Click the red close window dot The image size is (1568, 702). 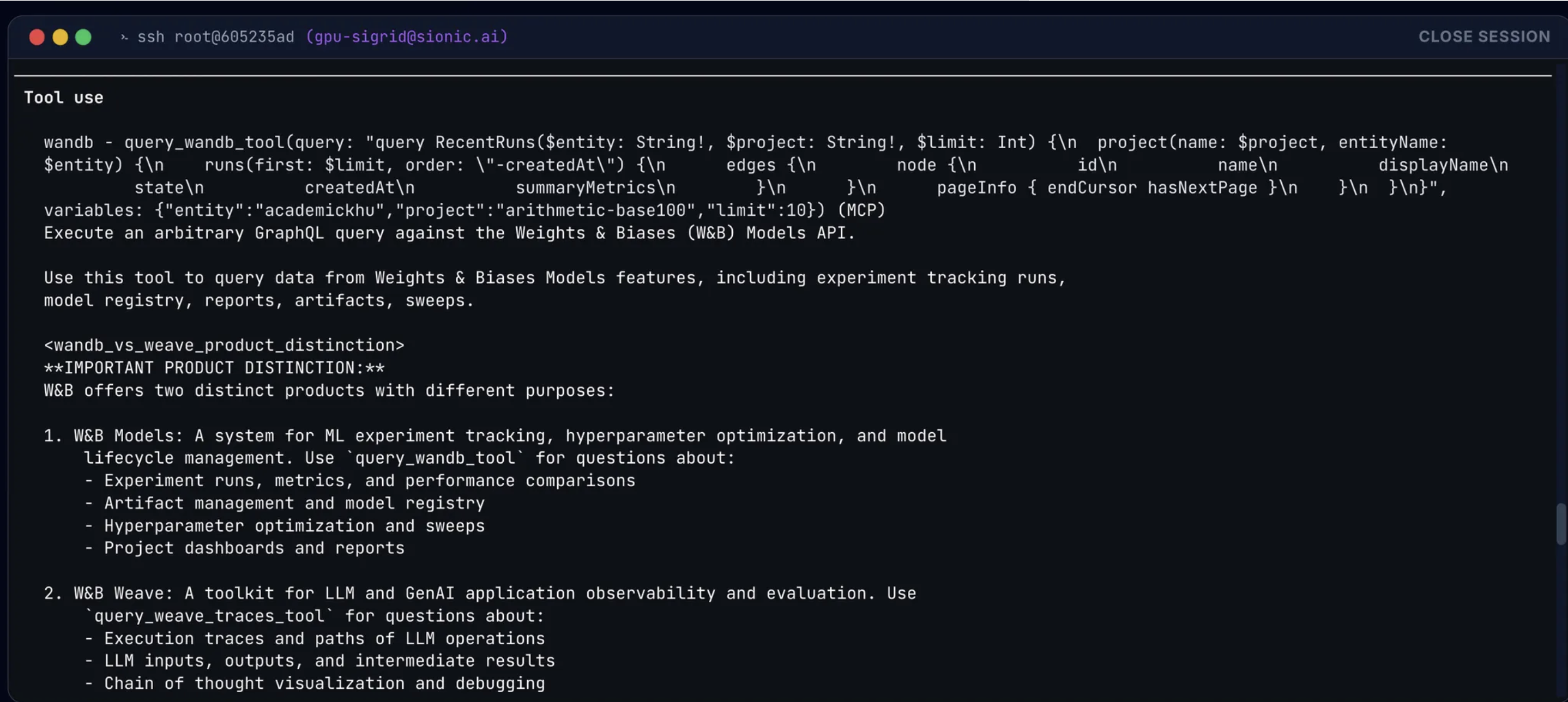tap(37, 37)
